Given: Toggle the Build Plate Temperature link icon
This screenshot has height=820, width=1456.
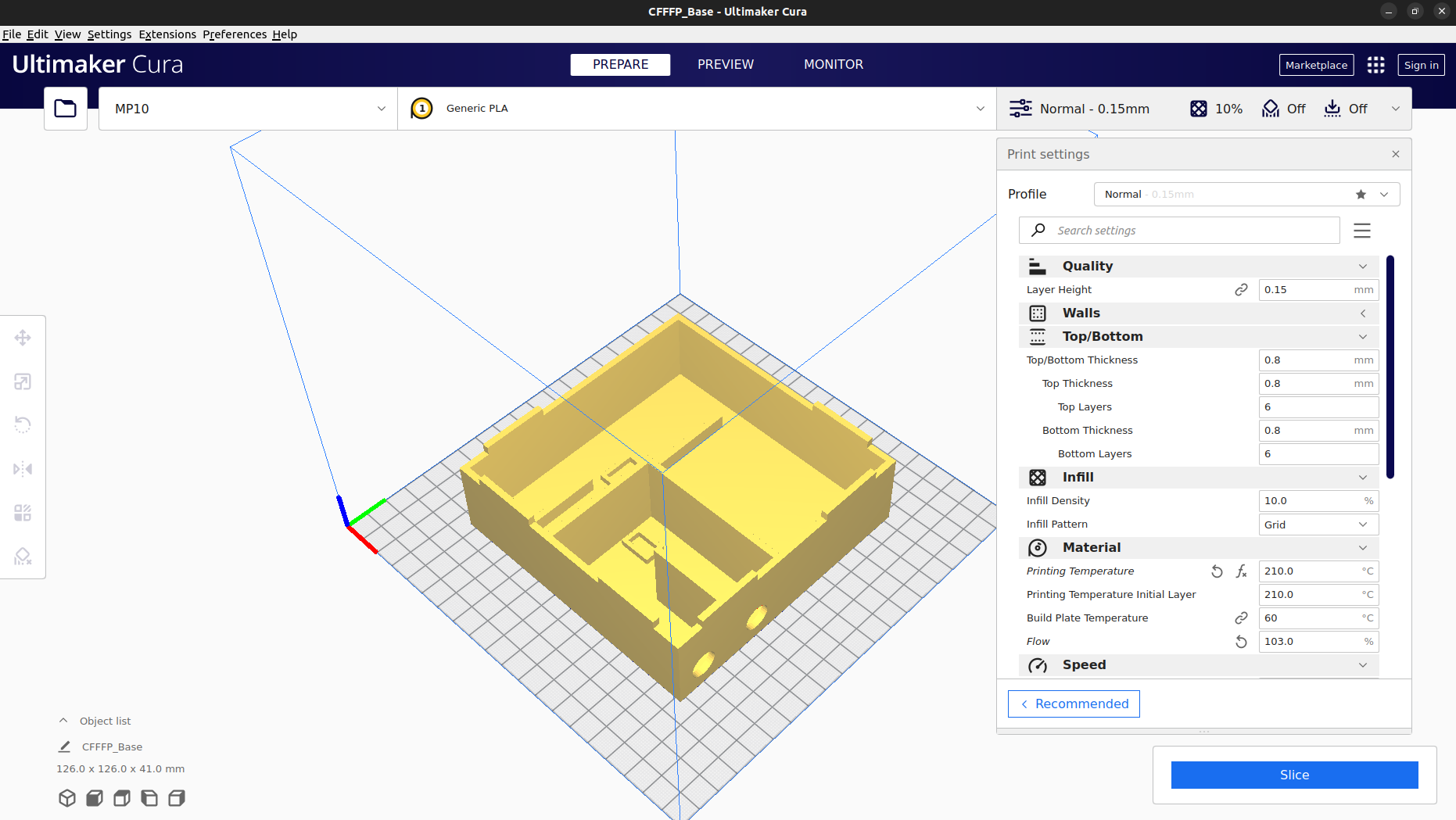Looking at the screenshot, I should tap(1241, 618).
